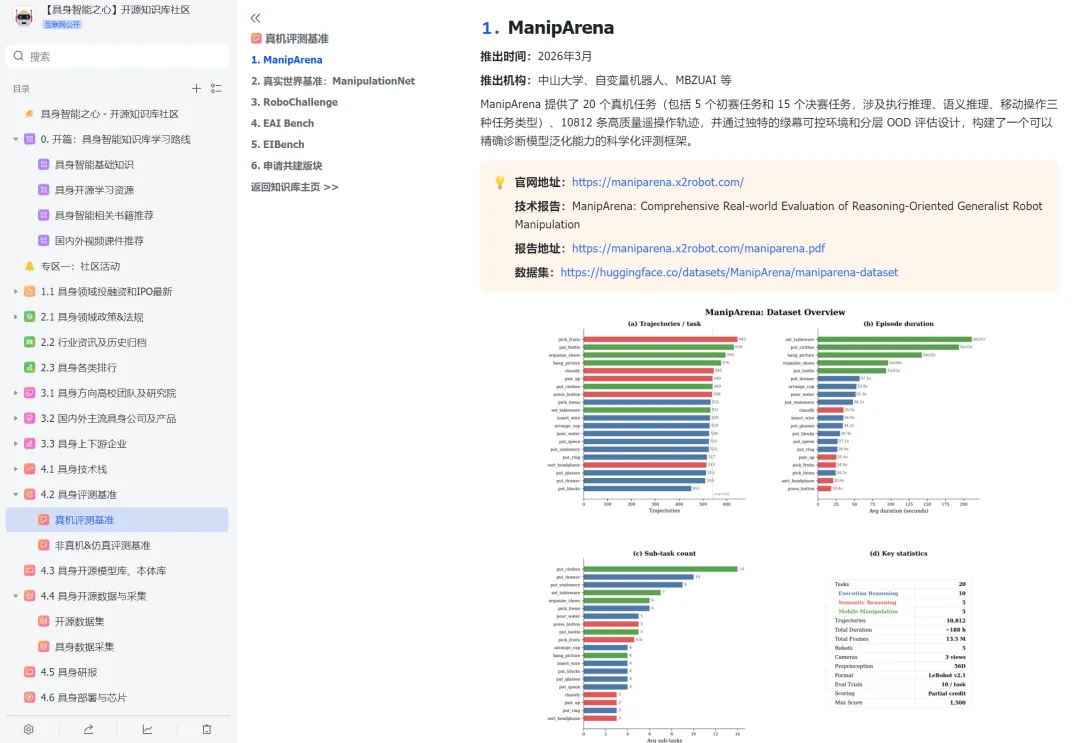Expand the 3.1 具身方向高校团队及研究院 arrow
Screen dimensions: 1080x743
click(x=16, y=393)
